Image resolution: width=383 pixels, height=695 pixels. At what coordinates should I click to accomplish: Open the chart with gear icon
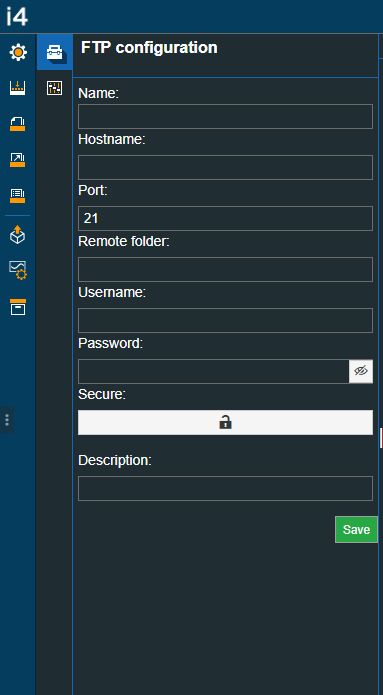(18, 270)
